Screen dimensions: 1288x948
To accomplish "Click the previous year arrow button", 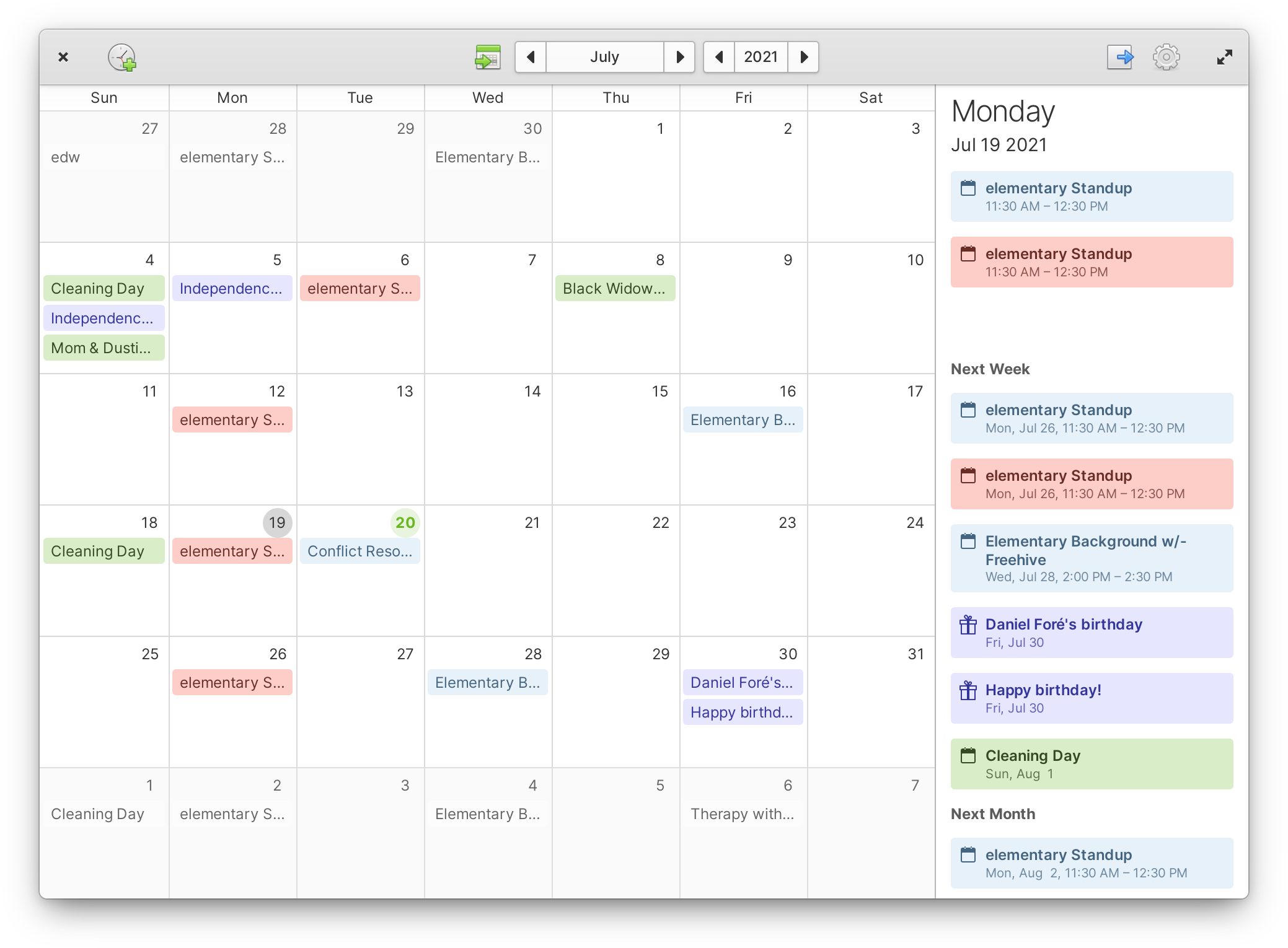I will (x=718, y=57).
